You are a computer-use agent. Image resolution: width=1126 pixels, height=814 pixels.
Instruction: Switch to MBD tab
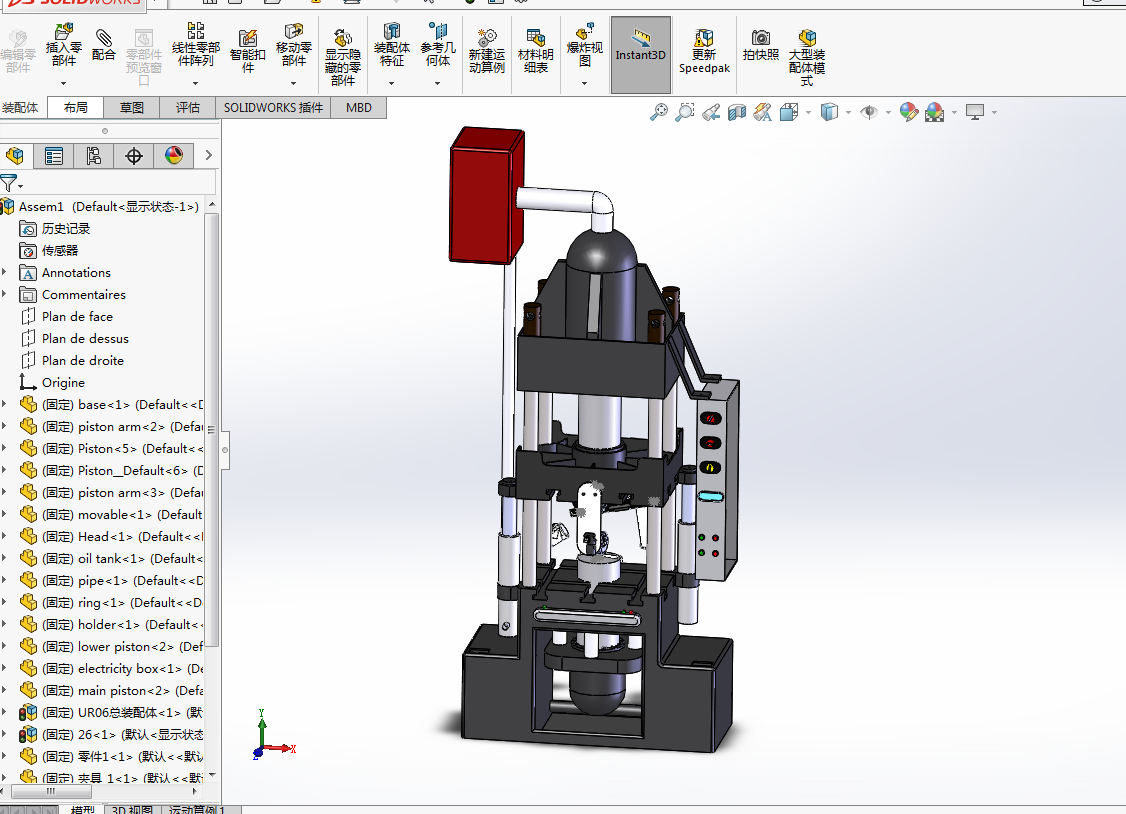[x=359, y=108]
